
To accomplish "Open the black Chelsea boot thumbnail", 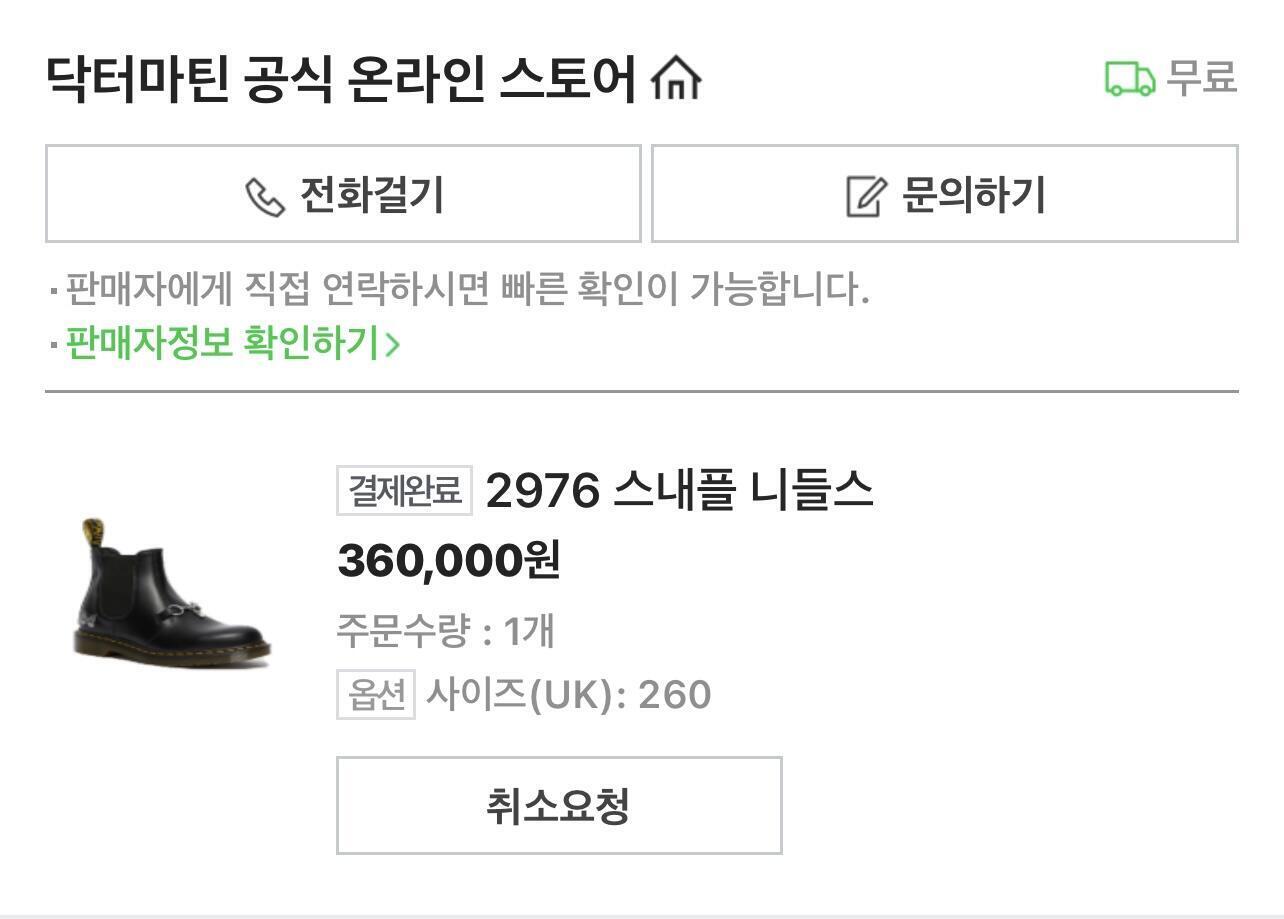I will pos(171,590).
